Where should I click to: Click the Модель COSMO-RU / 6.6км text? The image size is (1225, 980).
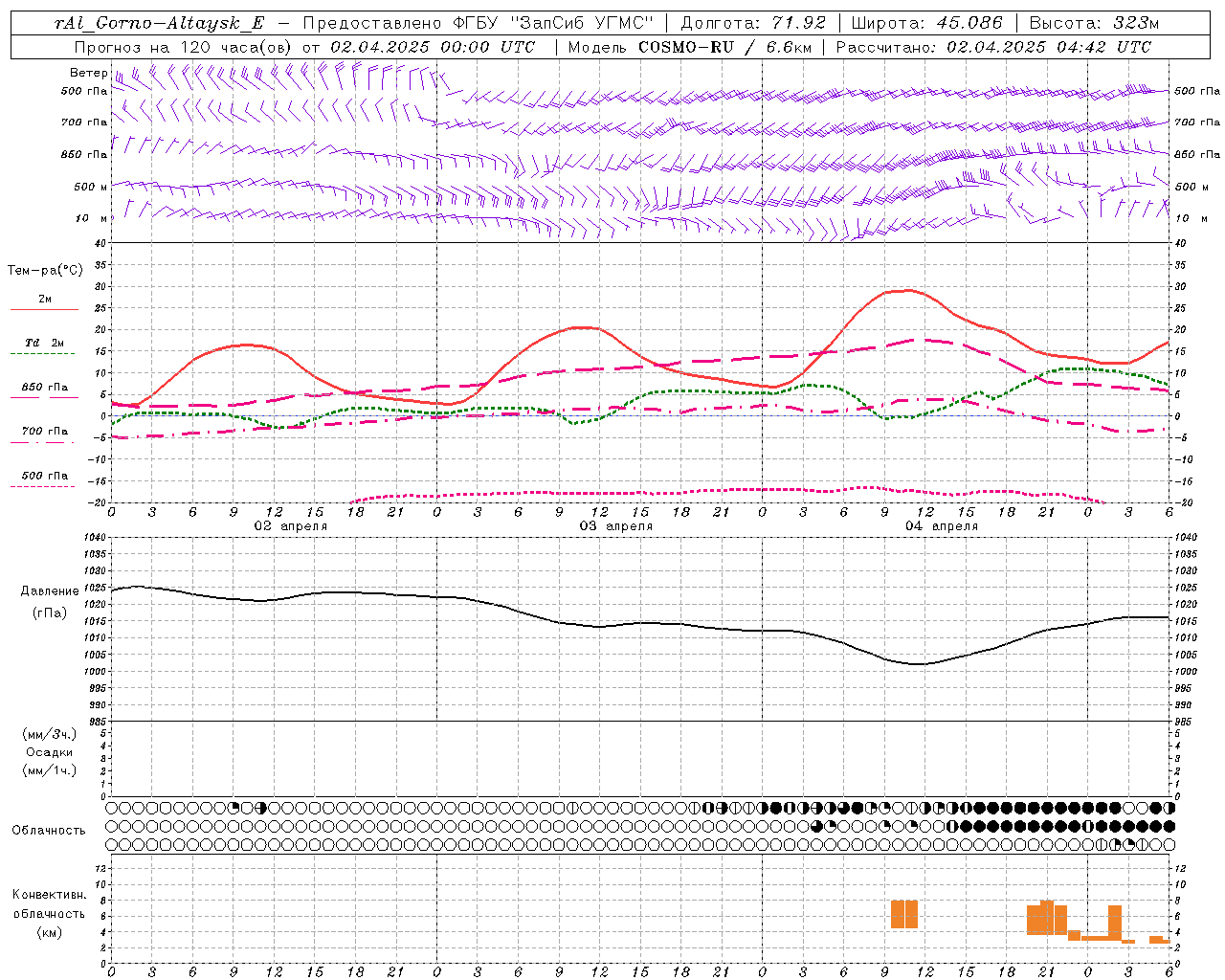(689, 47)
